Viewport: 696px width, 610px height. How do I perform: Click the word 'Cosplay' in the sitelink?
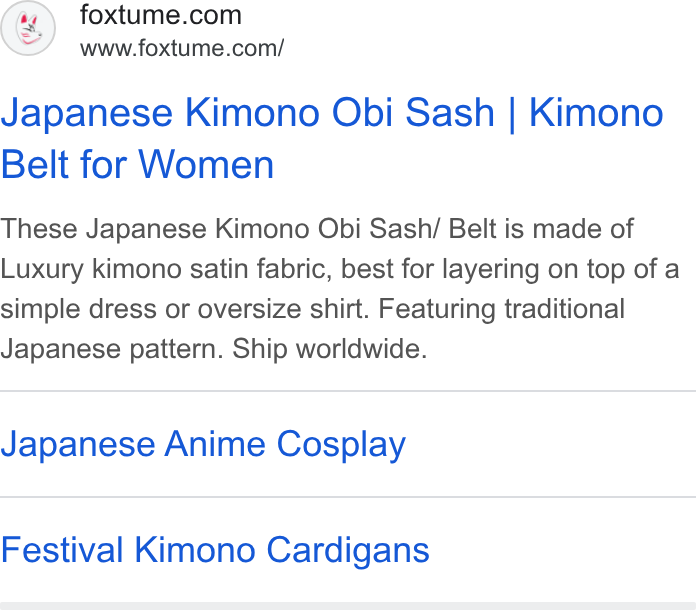coord(341,444)
